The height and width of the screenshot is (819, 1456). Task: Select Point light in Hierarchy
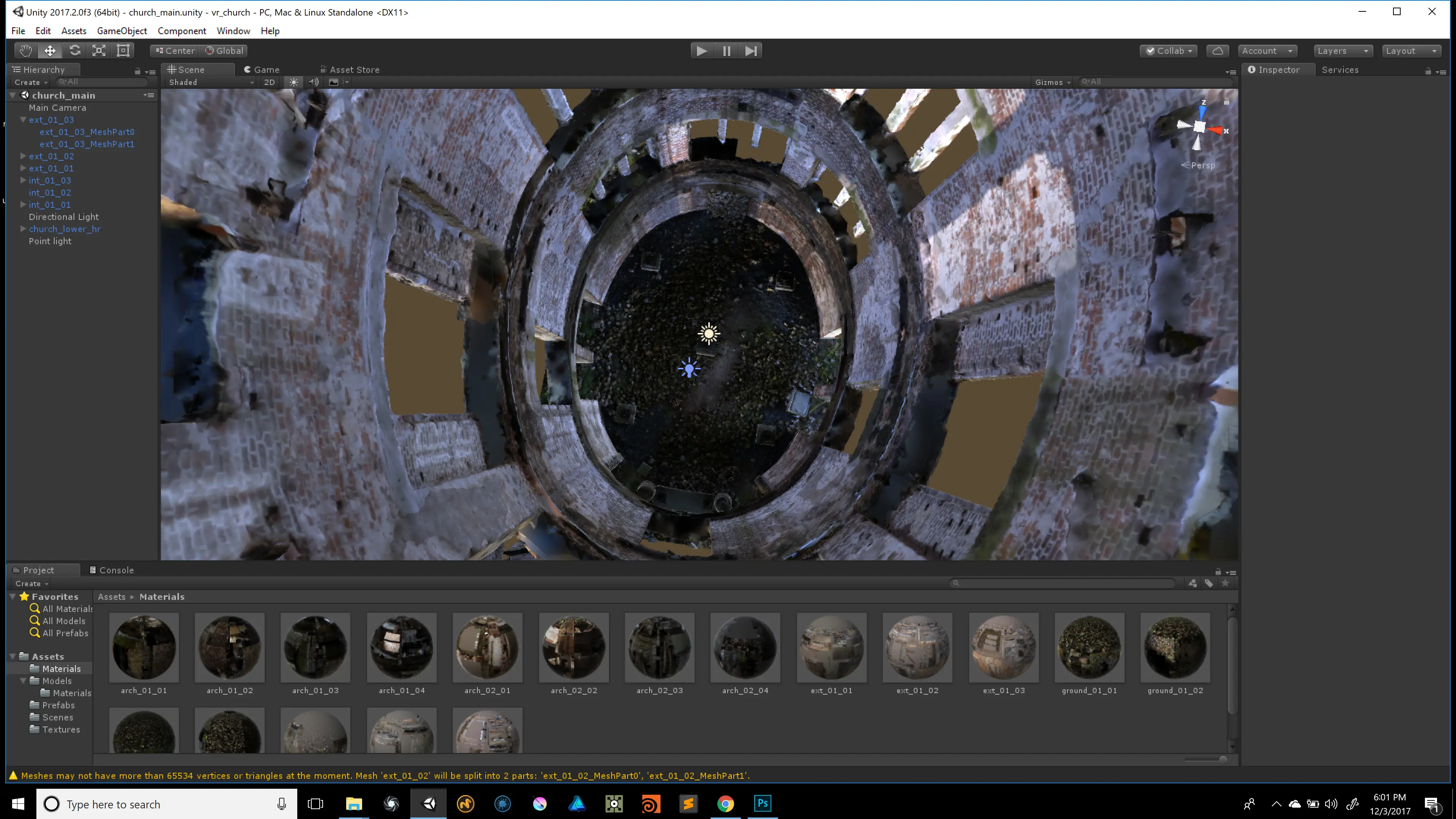[x=50, y=241]
